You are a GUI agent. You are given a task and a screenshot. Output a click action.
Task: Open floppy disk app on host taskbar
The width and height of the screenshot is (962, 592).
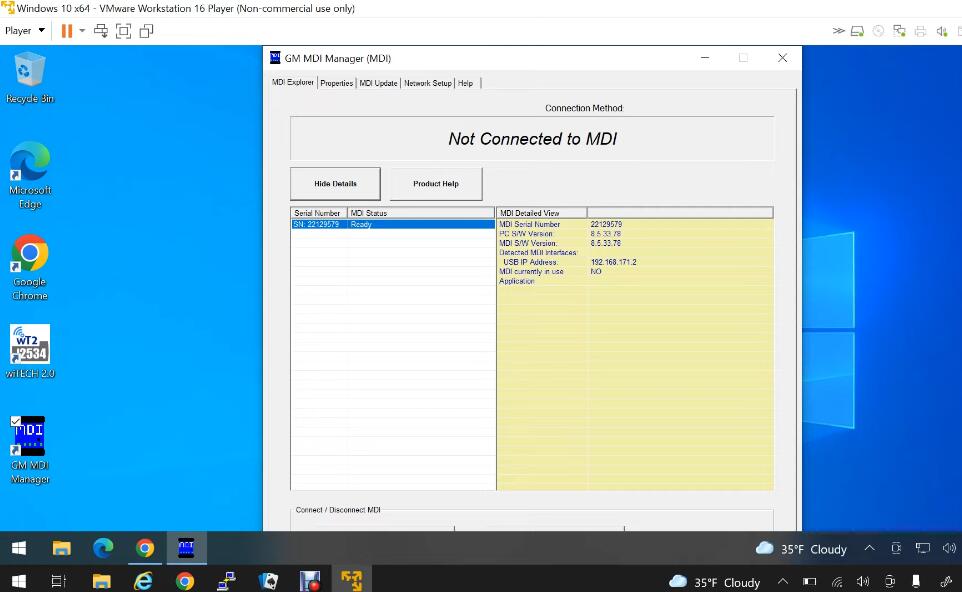(310, 580)
